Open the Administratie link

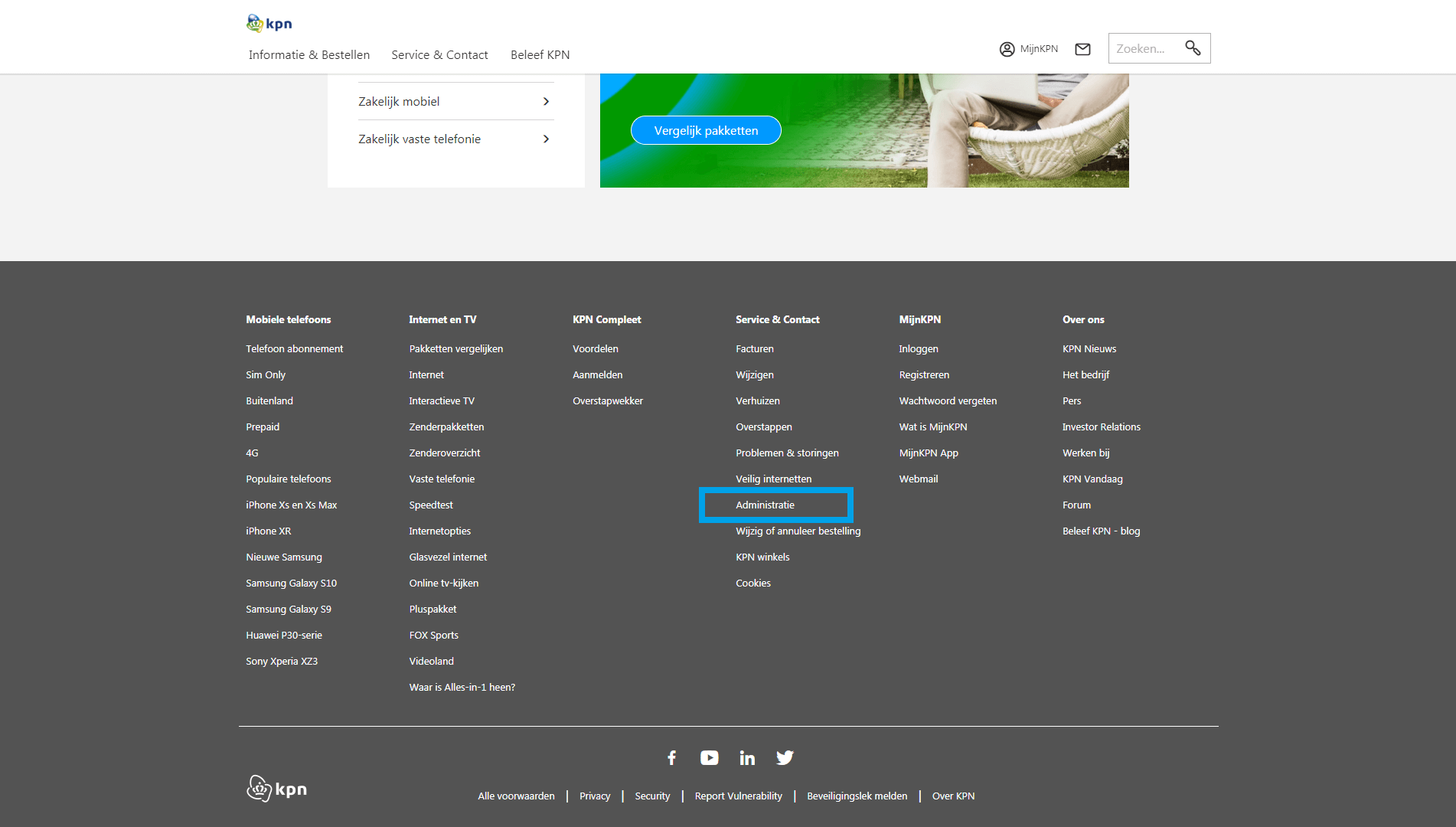point(766,505)
